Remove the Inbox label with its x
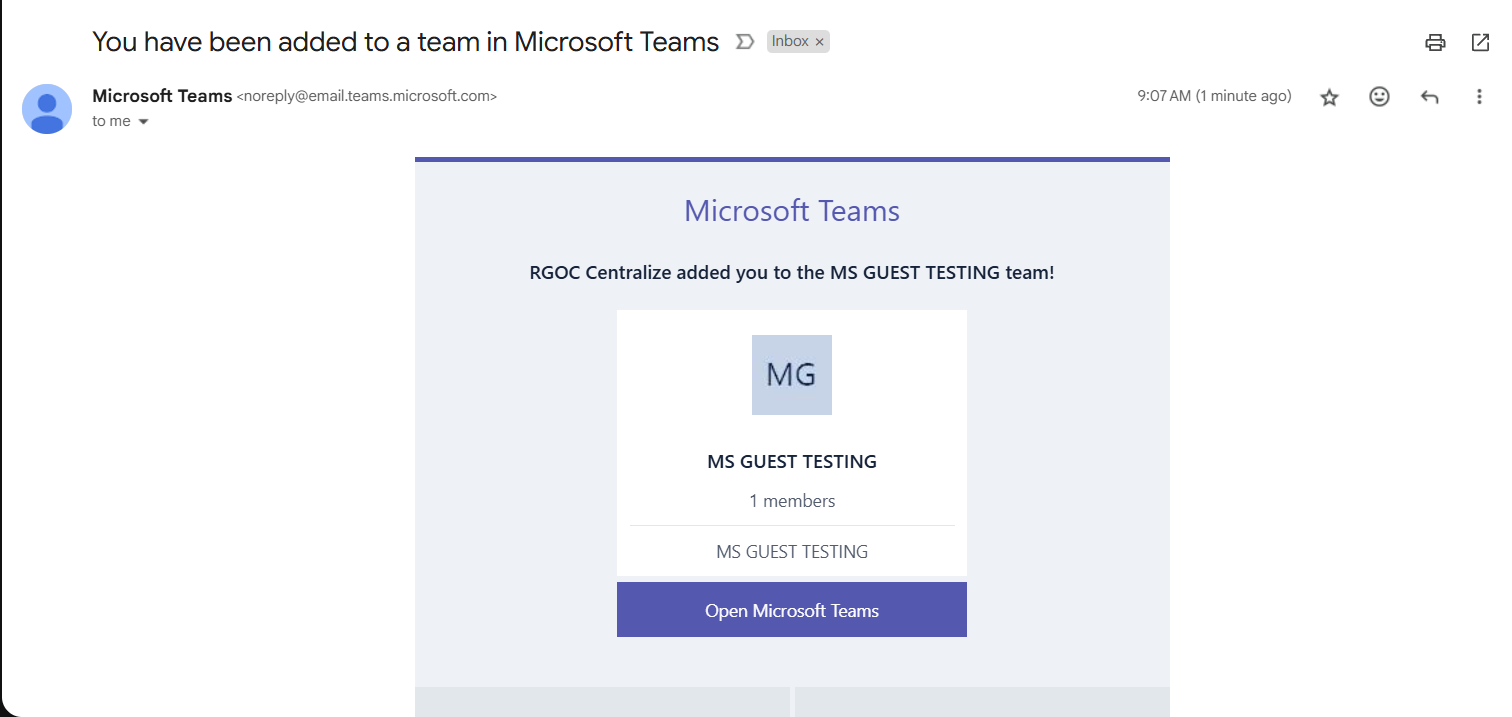 (819, 42)
